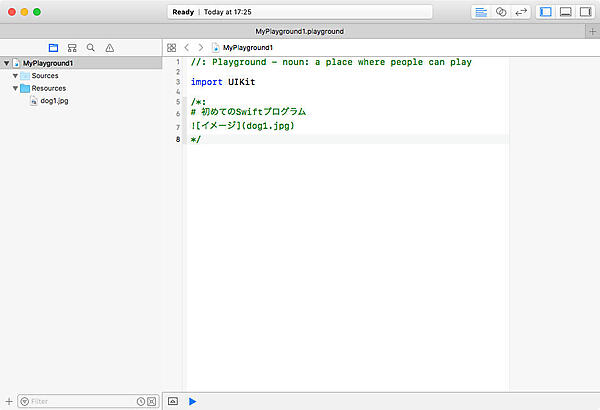The width and height of the screenshot is (600, 410).
Task: Toggle the bottom Debug area panel
Action: [x=565, y=12]
